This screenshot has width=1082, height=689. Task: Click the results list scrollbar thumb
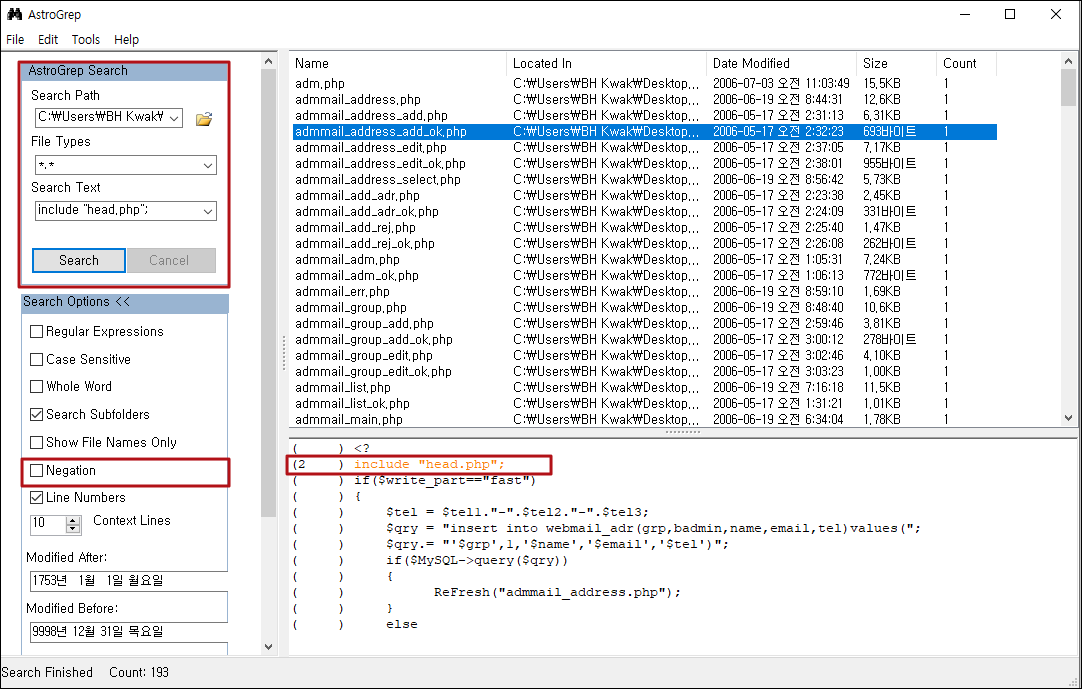1069,87
